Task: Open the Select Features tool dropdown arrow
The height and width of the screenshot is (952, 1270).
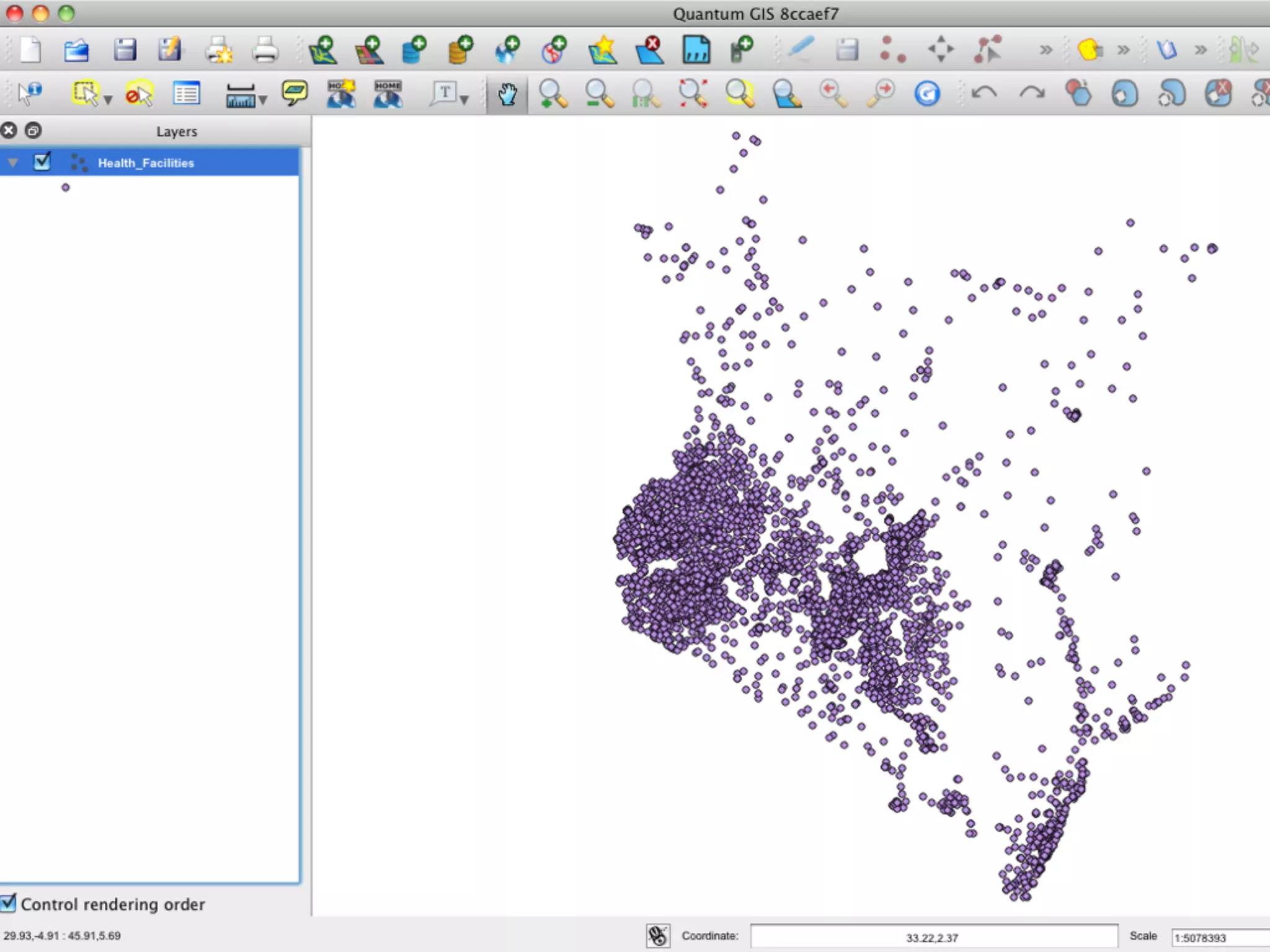Action: point(108,100)
